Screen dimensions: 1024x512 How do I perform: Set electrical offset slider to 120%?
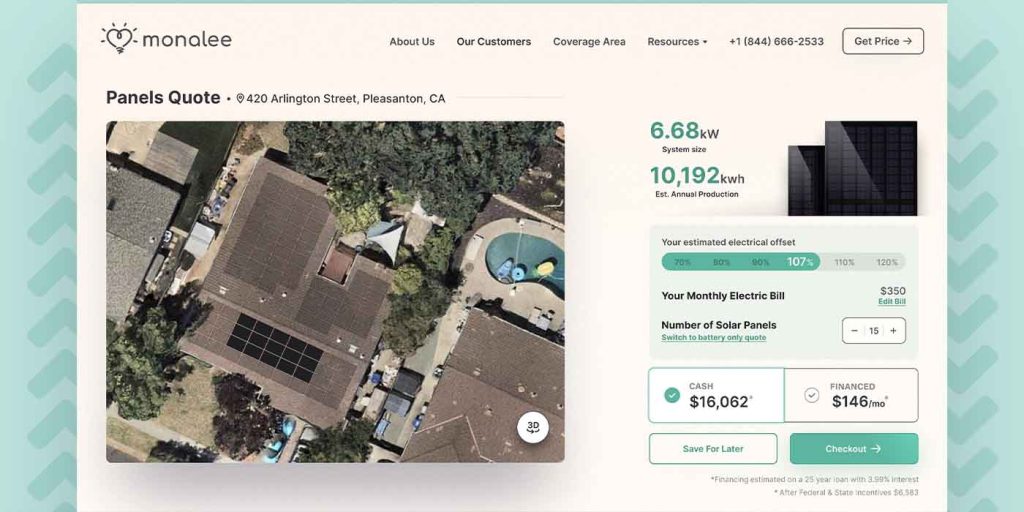click(887, 262)
